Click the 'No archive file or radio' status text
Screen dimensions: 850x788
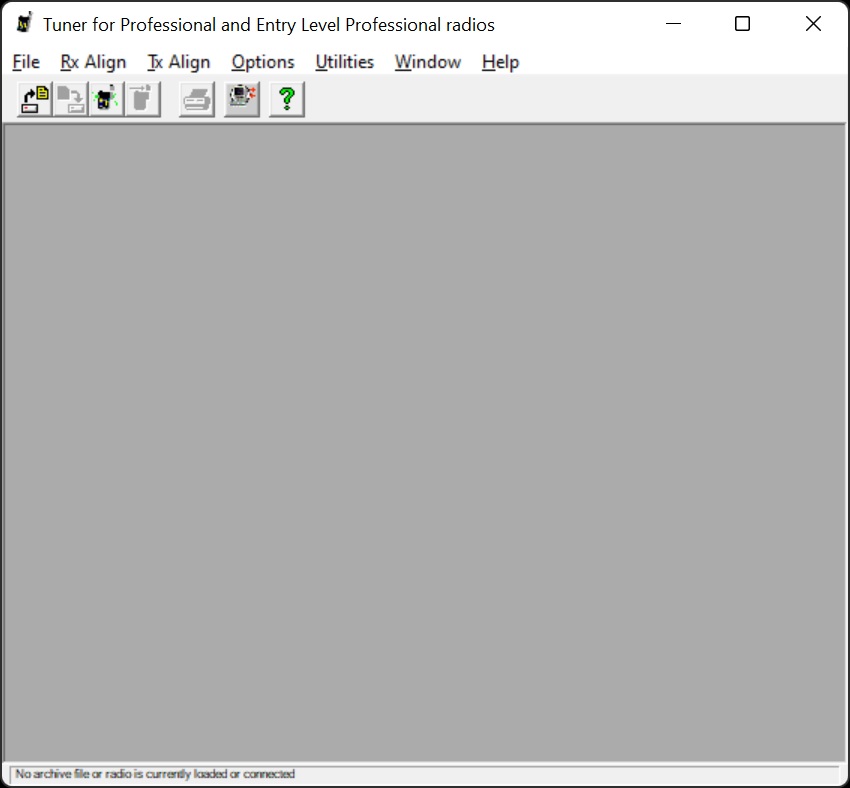click(x=155, y=774)
